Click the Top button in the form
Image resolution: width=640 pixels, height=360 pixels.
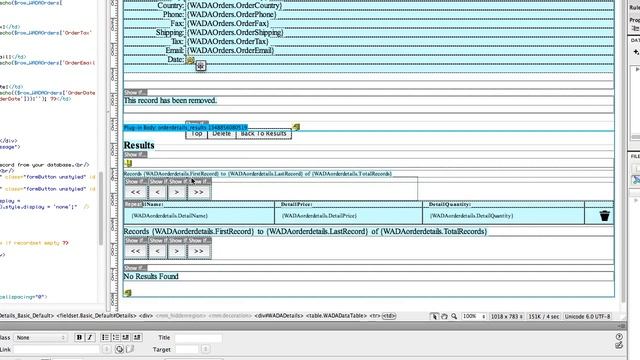pos(197,133)
